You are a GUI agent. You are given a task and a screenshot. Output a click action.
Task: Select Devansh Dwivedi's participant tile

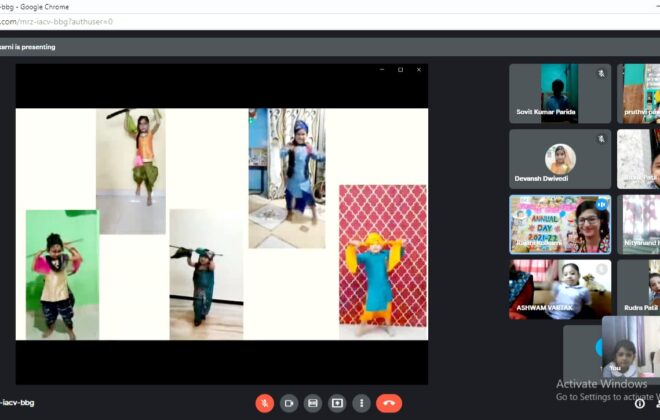560,159
